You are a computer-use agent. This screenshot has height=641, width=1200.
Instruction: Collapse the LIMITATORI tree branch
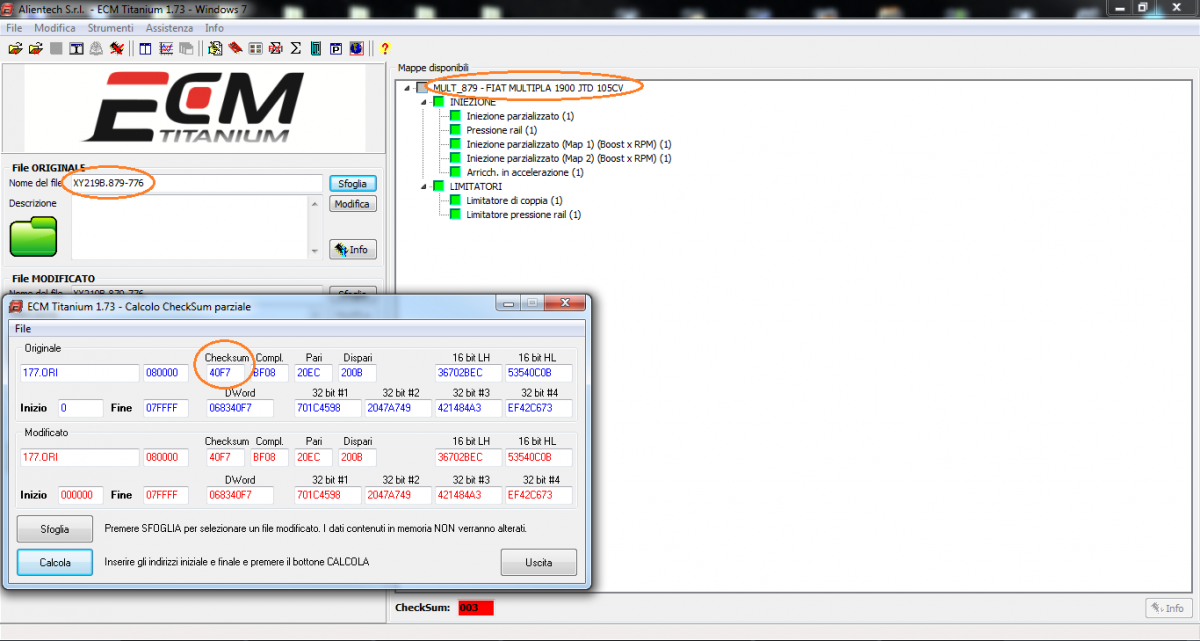pyautogui.click(x=424, y=186)
